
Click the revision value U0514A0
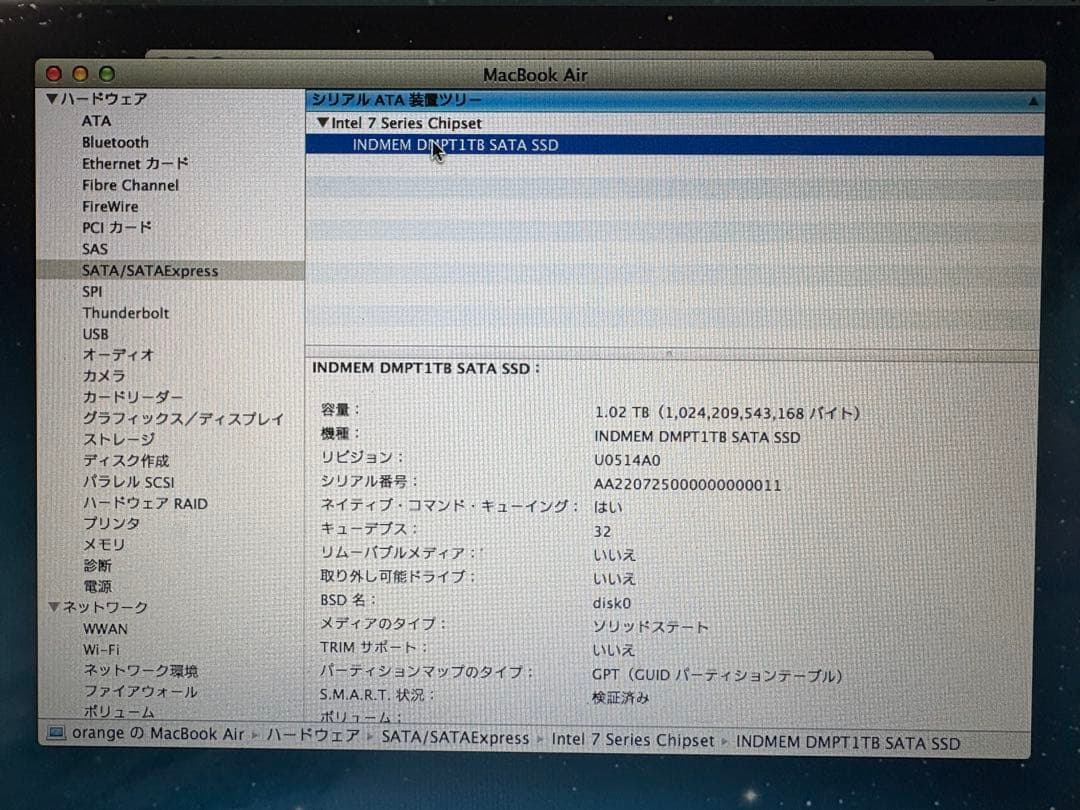point(627,460)
